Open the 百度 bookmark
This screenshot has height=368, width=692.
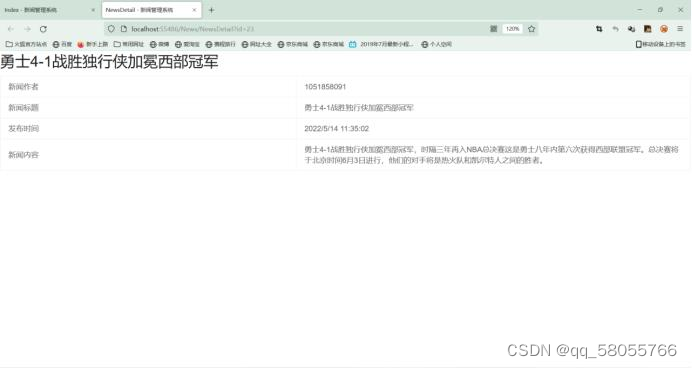[62, 44]
